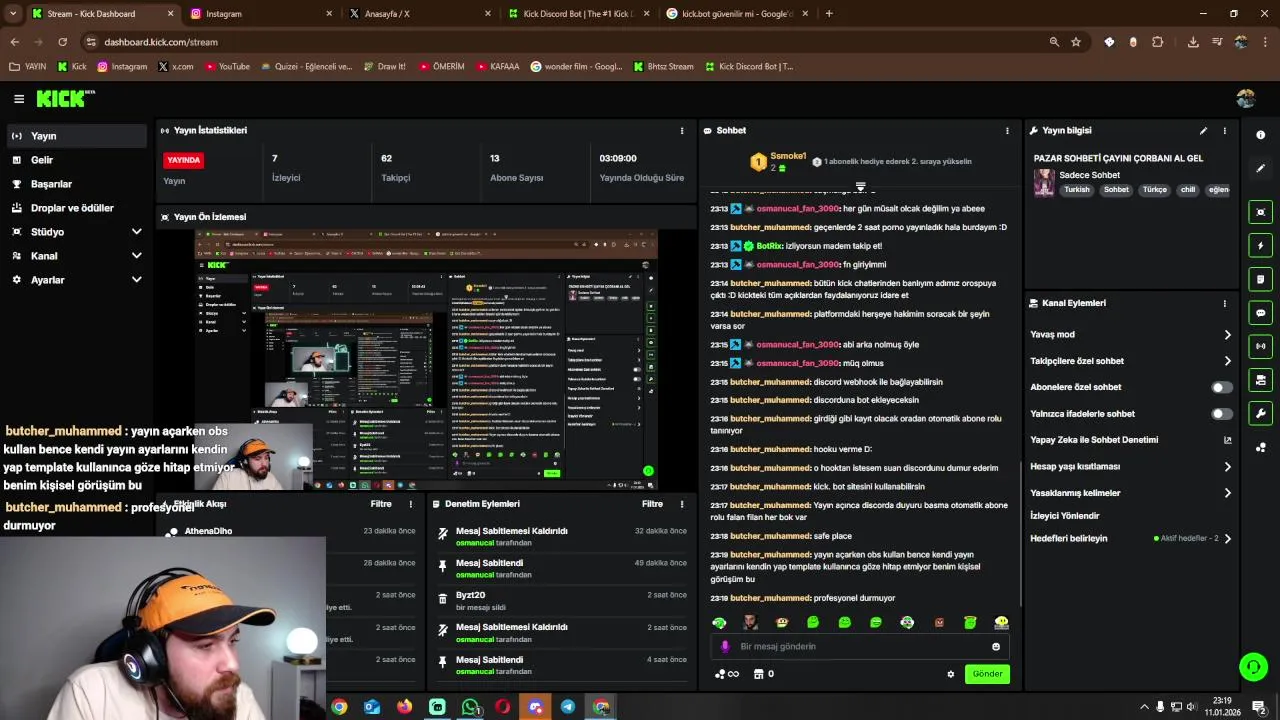The width and height of the screenshot is (1280, 720).
Task: Open the chat shop icon showing 0
Action: pos(763,674)
